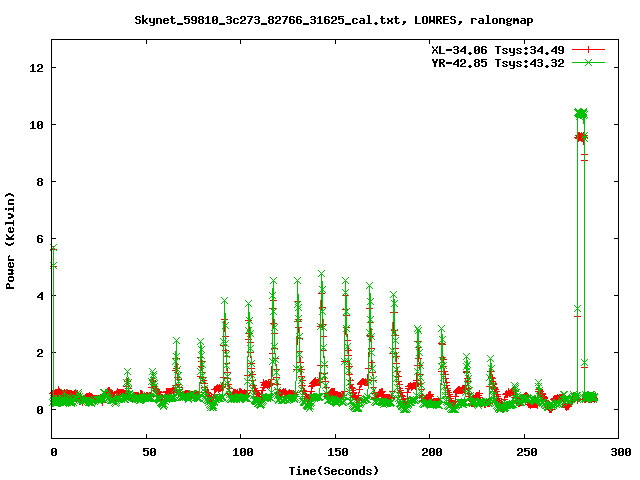
Task: Click the red XL legend line sample
Action: coord(588,50)
